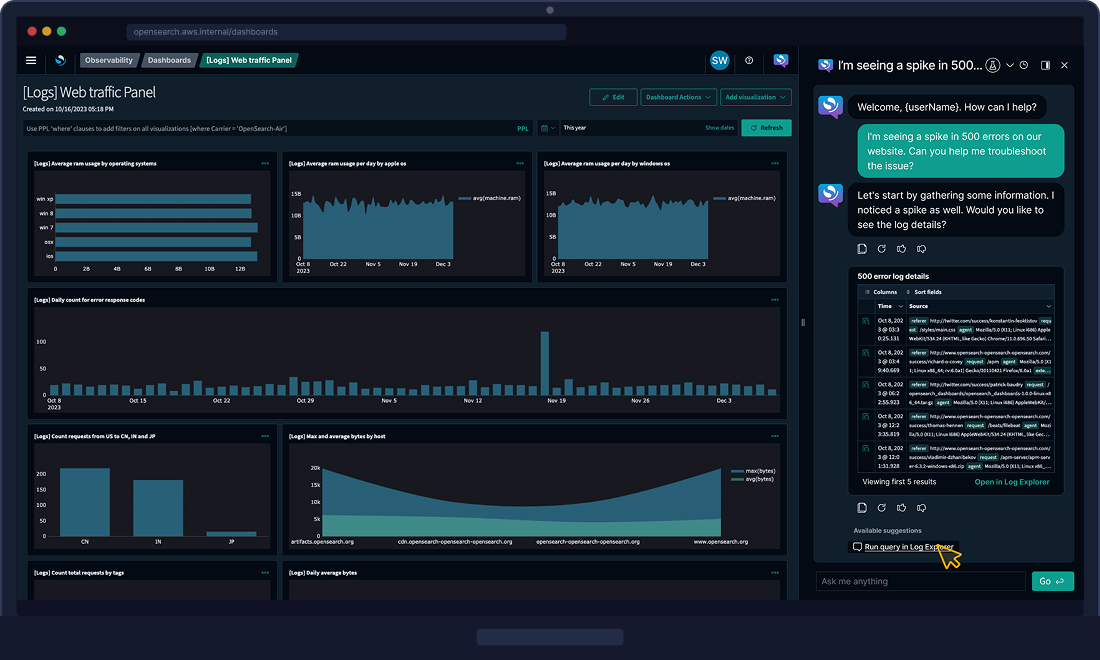Click the Edit dashboard button
This screenshot has width=1100, height=660.
click(613, 97)
